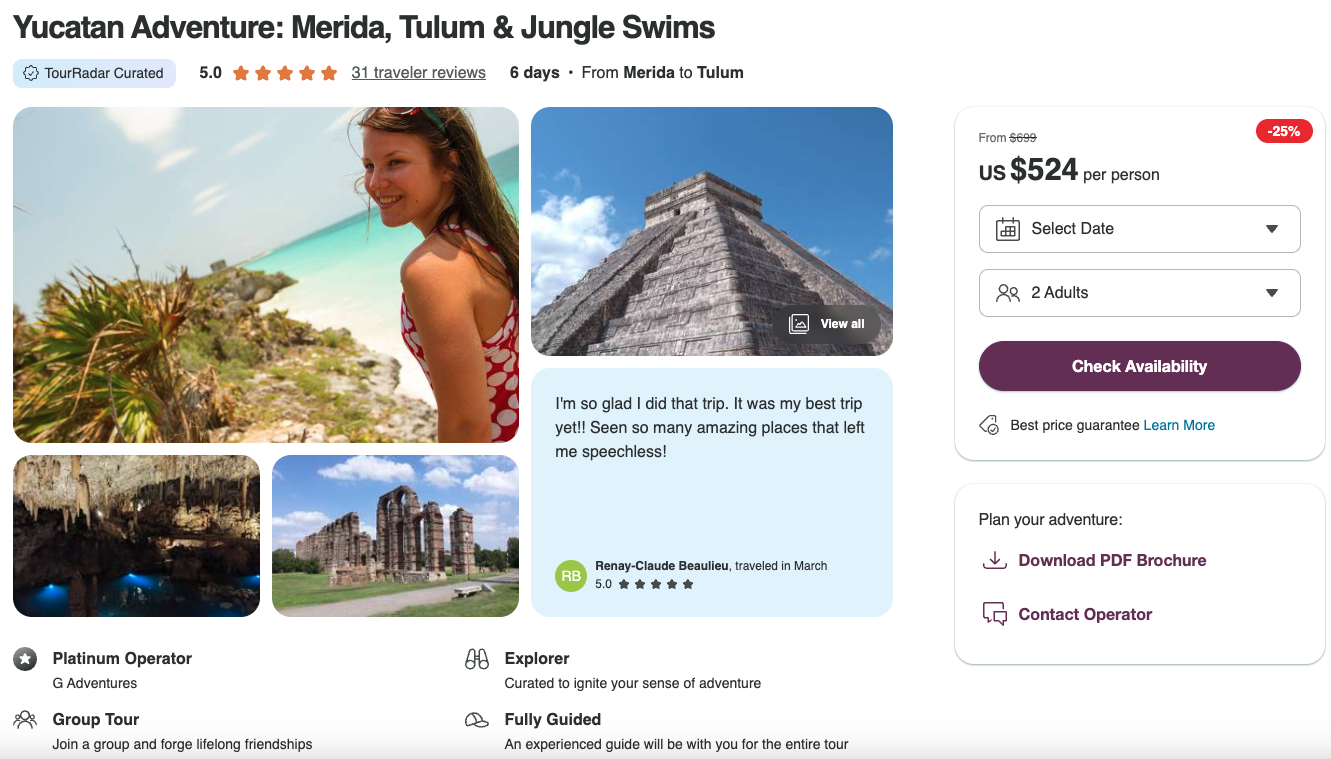Click View all photos button
Viewport: 1331px width, 759px height.
(828, 324)
